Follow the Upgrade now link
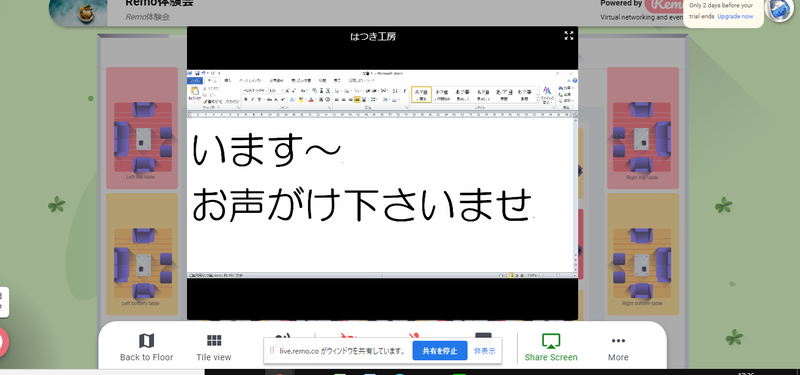Screen dimensions: 800x375 coord(735,16)
